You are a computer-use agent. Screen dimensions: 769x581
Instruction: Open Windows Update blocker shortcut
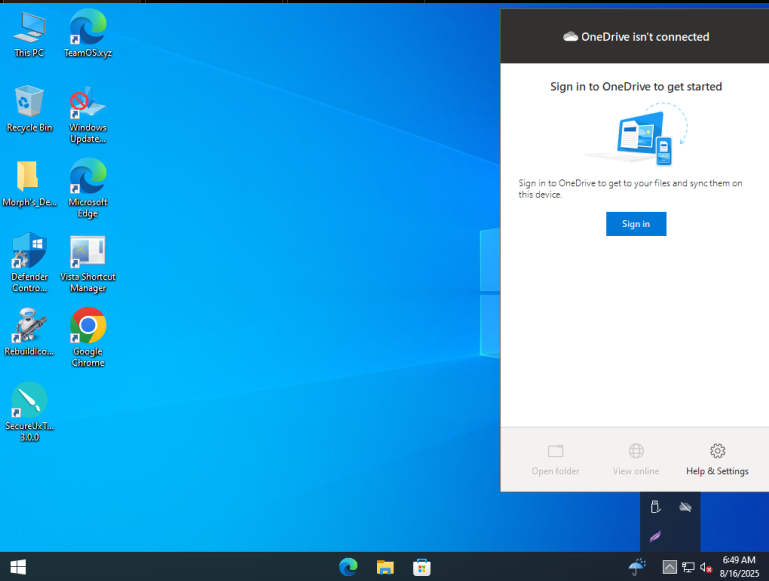88,115
